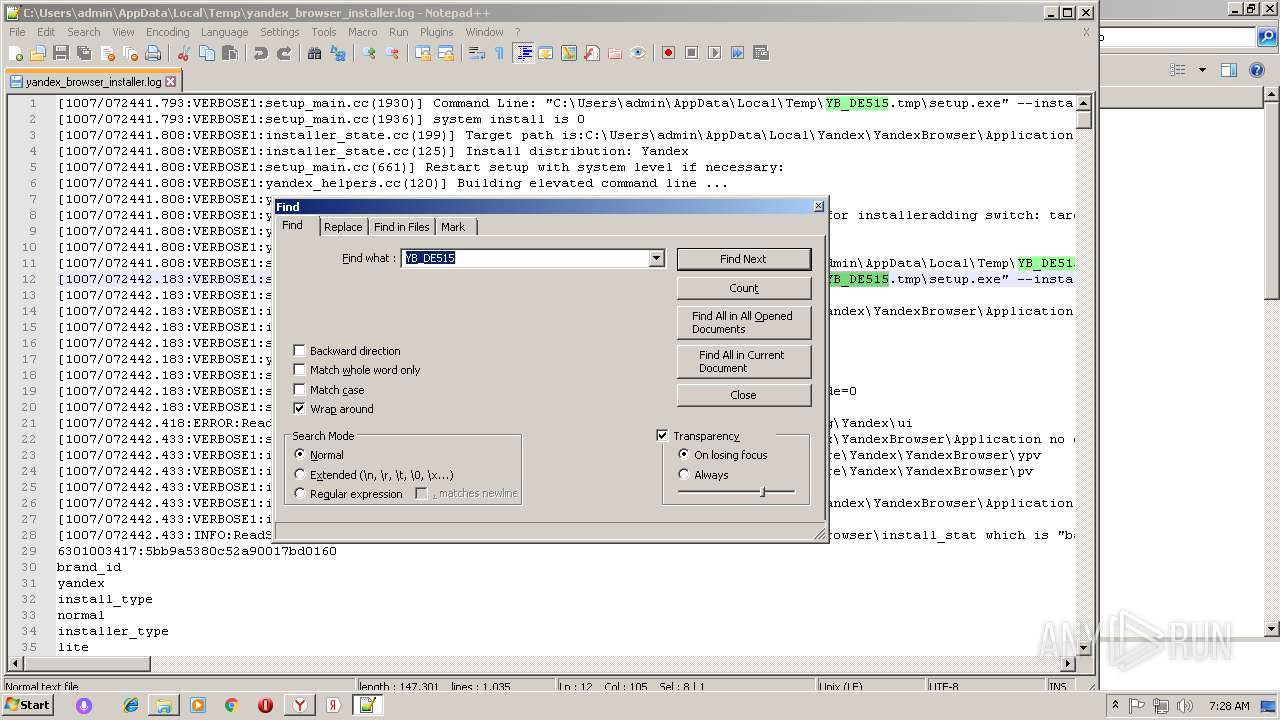Screen dimensions: 1280x720
Task: Click the Undo toolbar icon
Action: pos(261,53)
